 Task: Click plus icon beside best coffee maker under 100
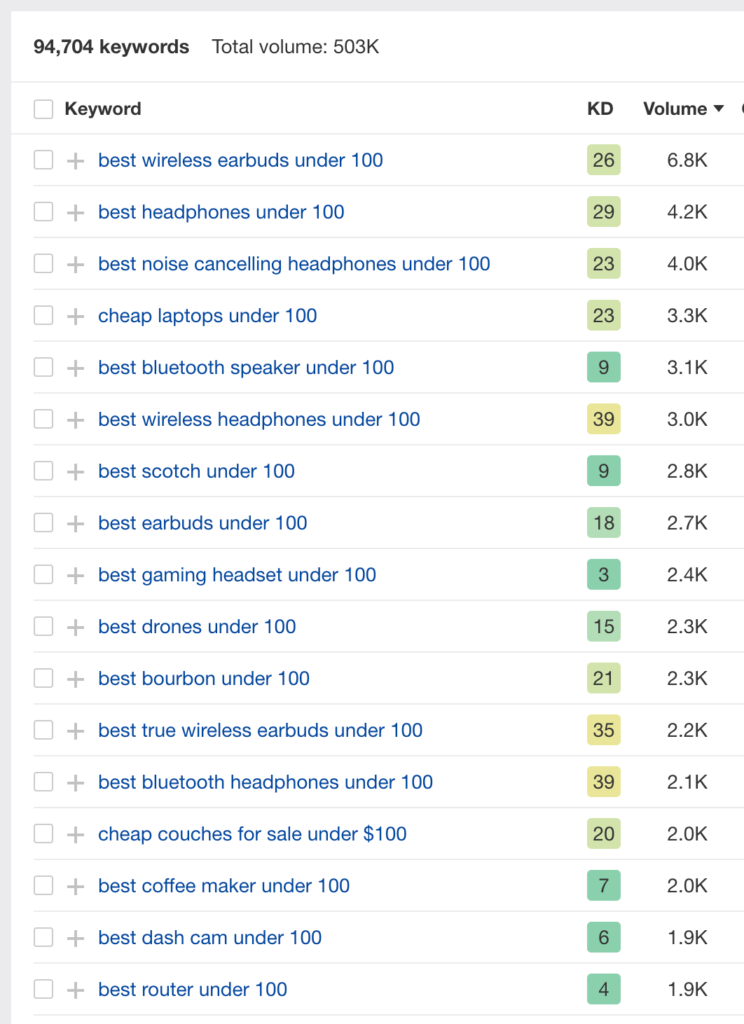(x=76, y=886)
